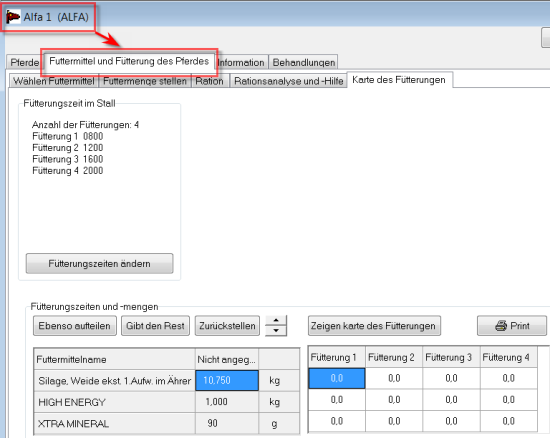
Task: Click the Fütterung 4 column header
Action: pyautogui.click(x=508, y=357)
